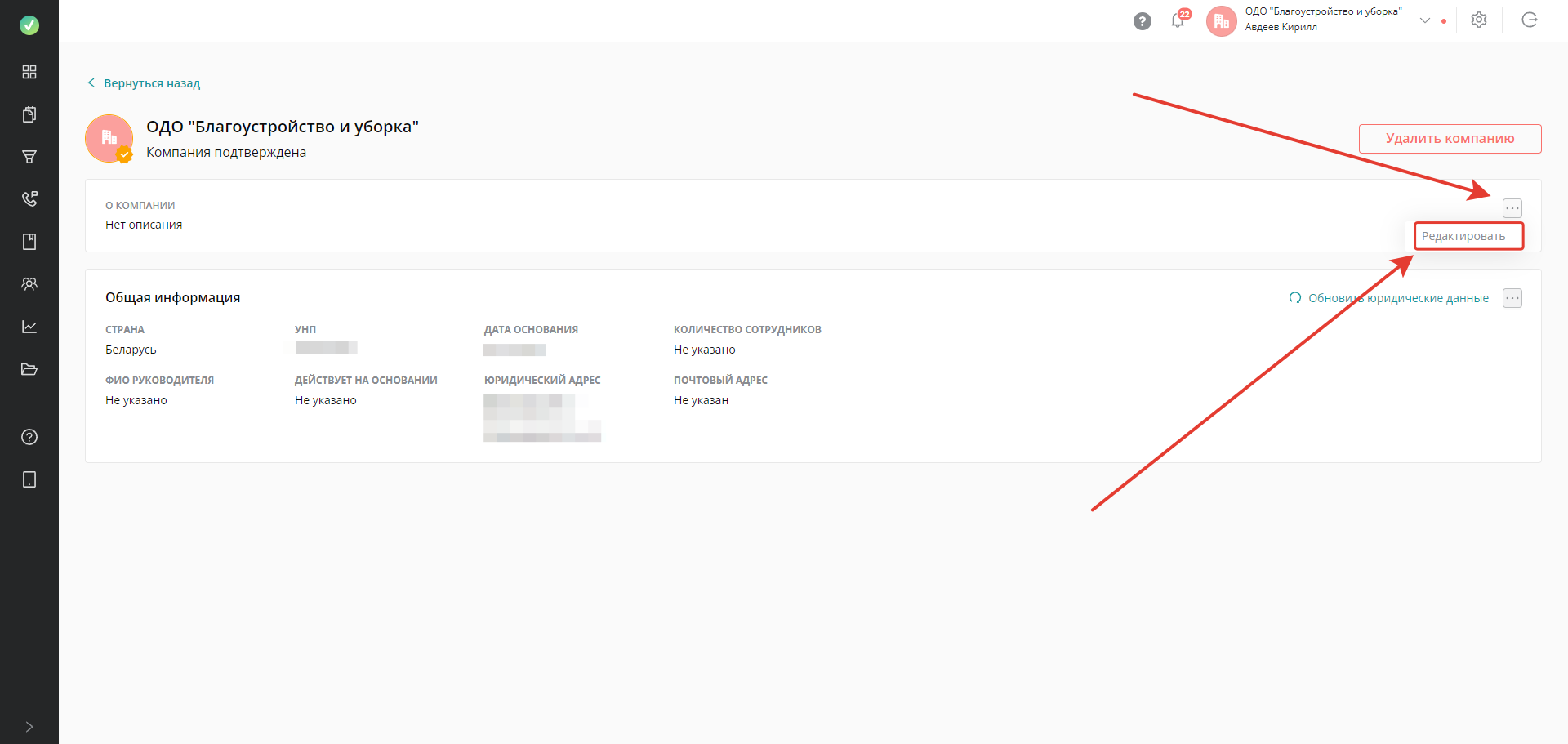Image resolution: width=1568 pixels, height=744 pixels.
Task: Click the green checkmark app logo
Action: click(29, 25)
